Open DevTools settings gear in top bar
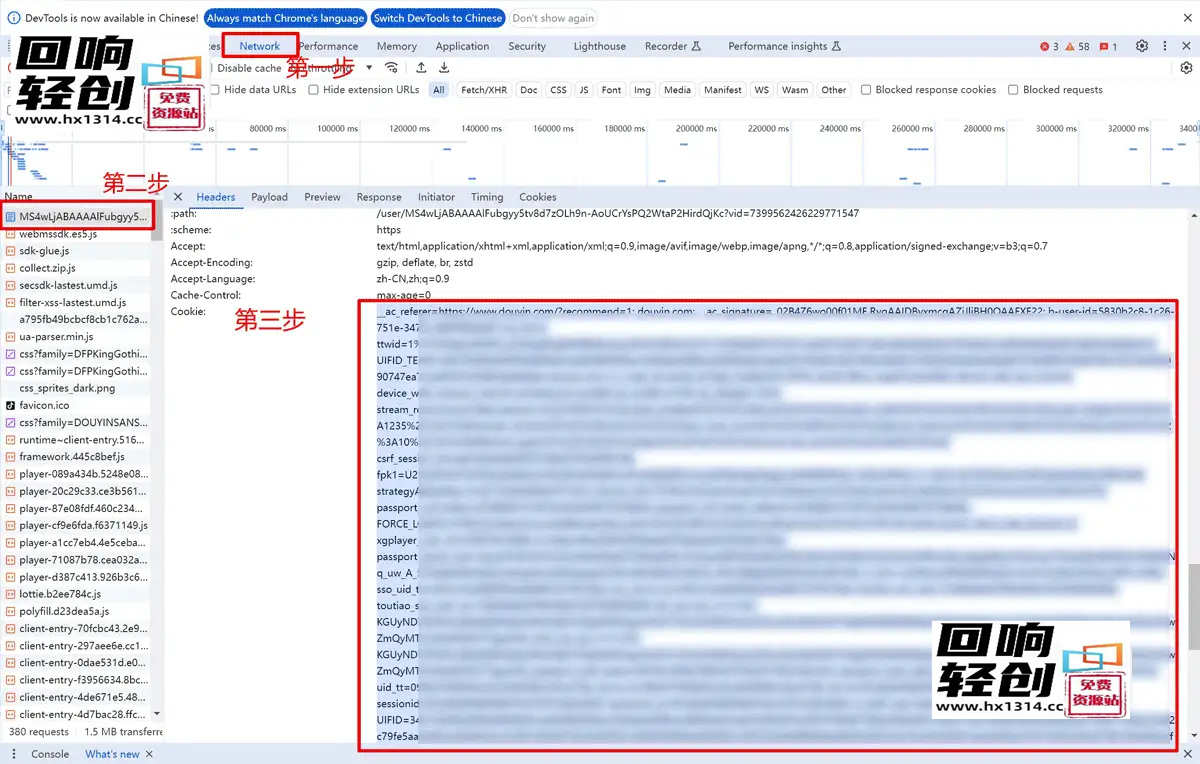Image resolution: width=1200 pixels, height=764 pixels. point(1142,46)
